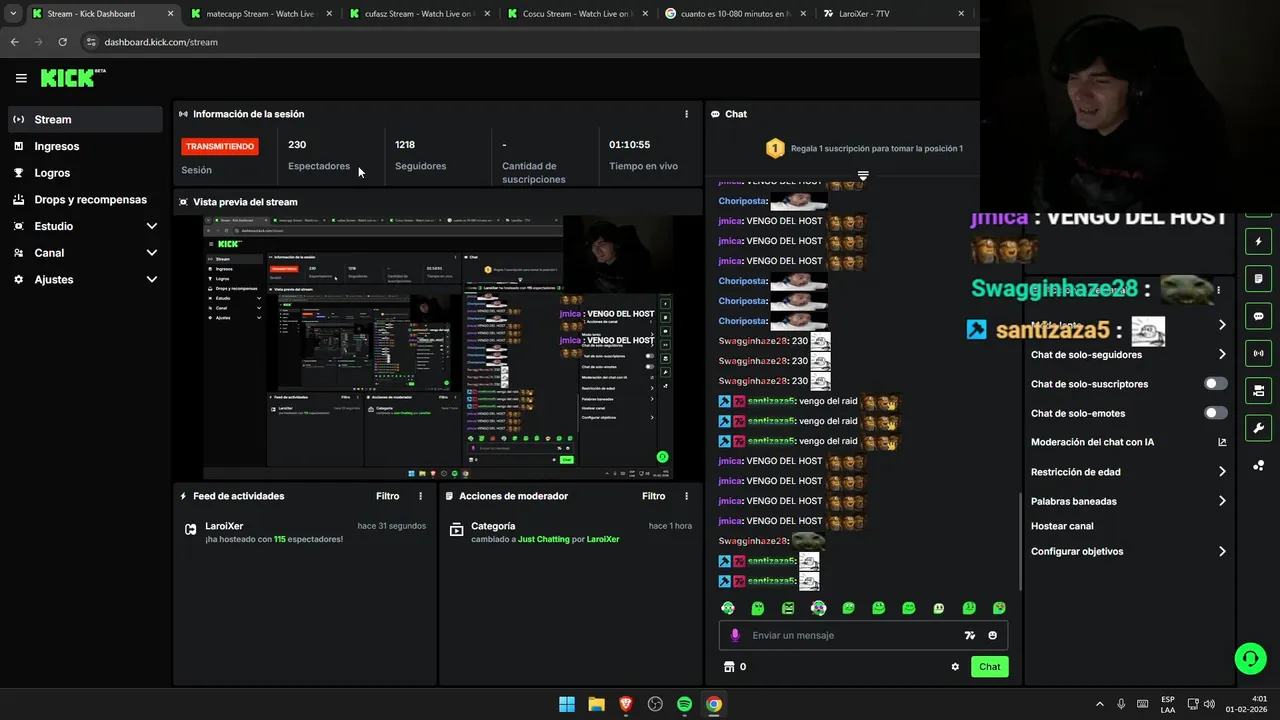Open Logros in the sidebar
Screen dimensions: 1280x720
point(85,173)
